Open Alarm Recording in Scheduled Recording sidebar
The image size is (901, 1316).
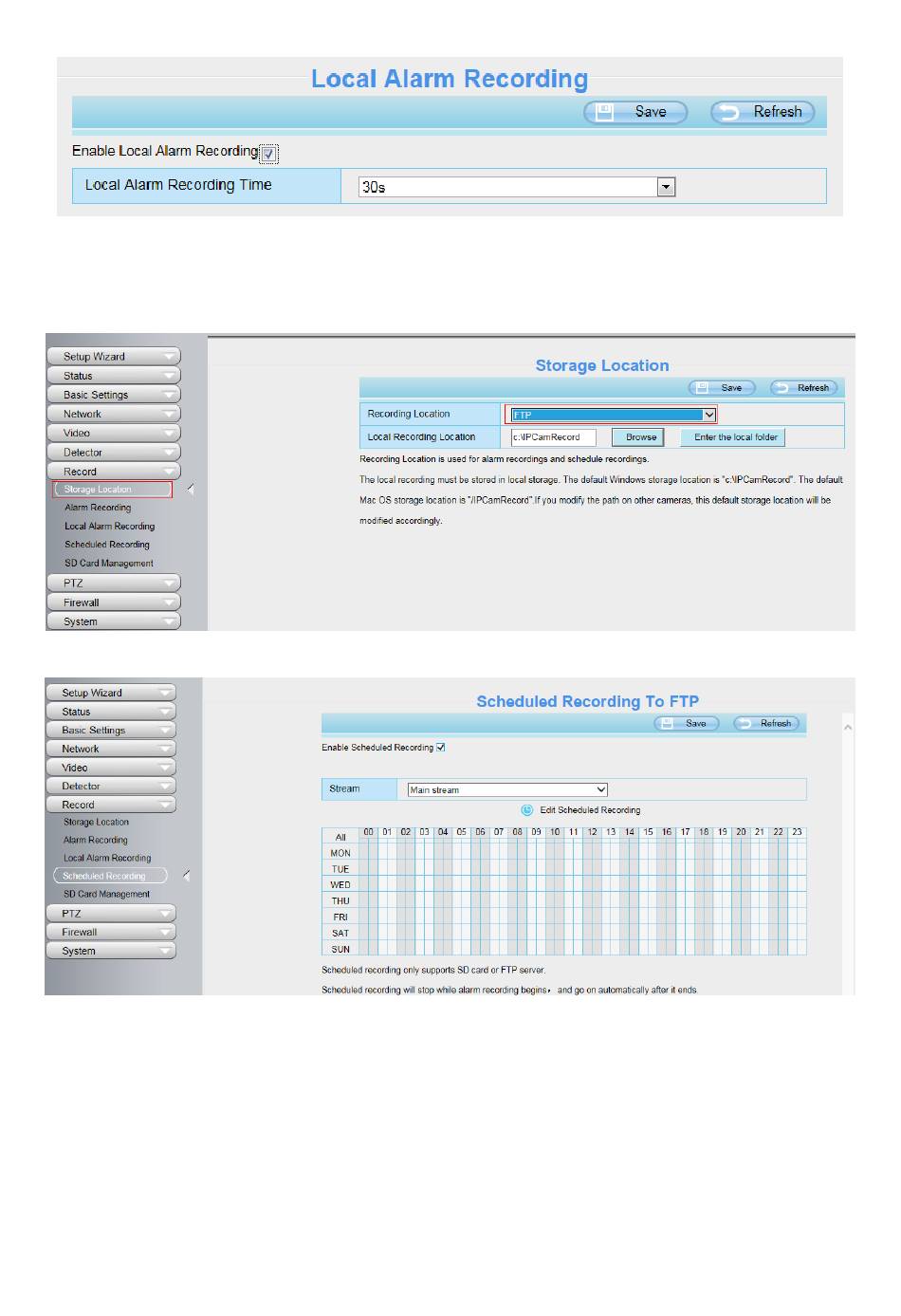click(95, 841)
